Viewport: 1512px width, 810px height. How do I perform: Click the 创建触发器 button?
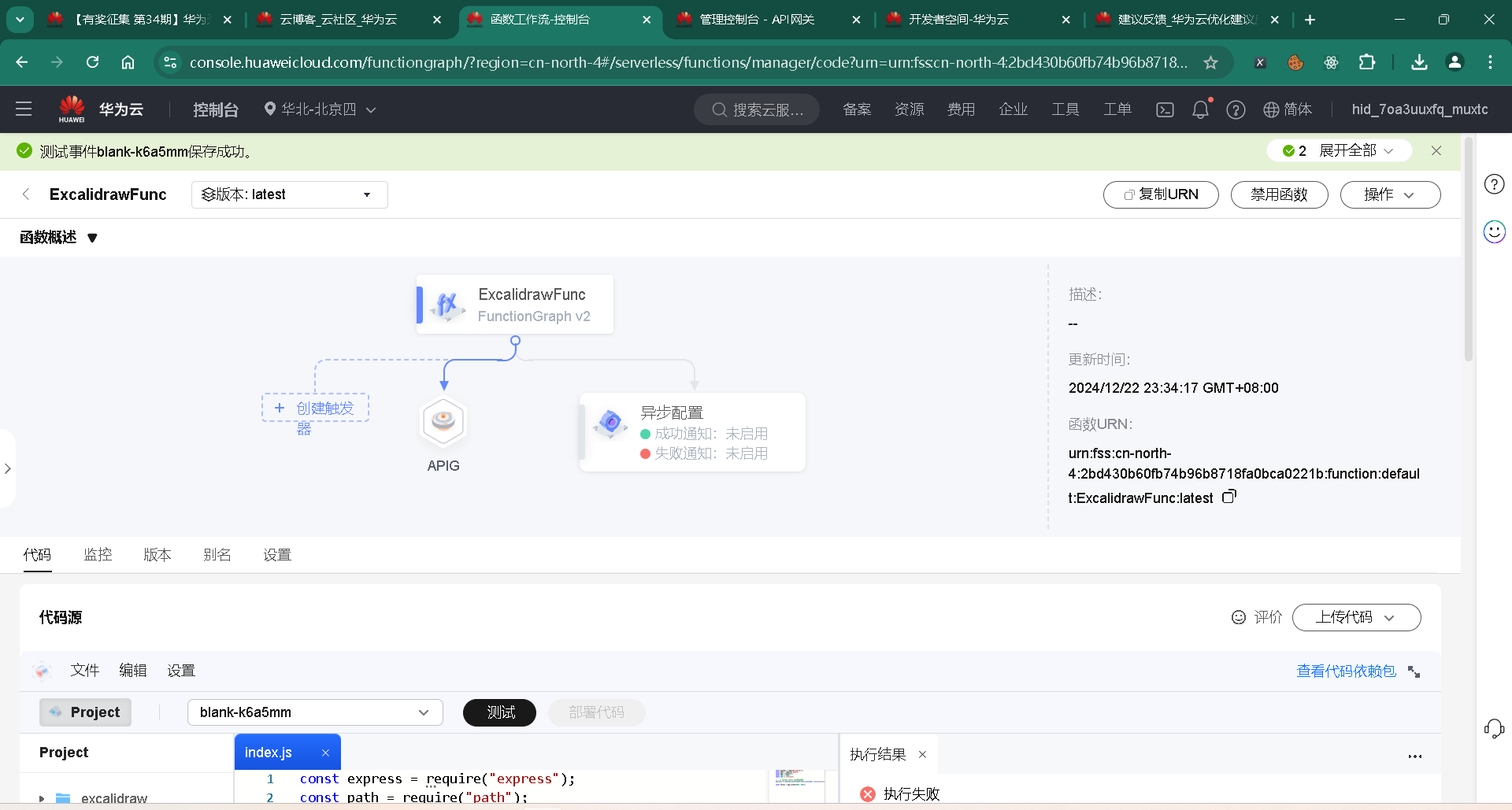pyautogui.click(x=316, y=409)
